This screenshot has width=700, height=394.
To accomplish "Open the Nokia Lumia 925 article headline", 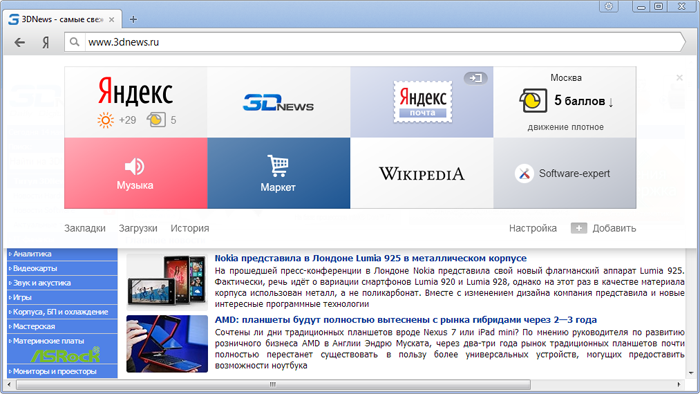I will click(371, 258).
